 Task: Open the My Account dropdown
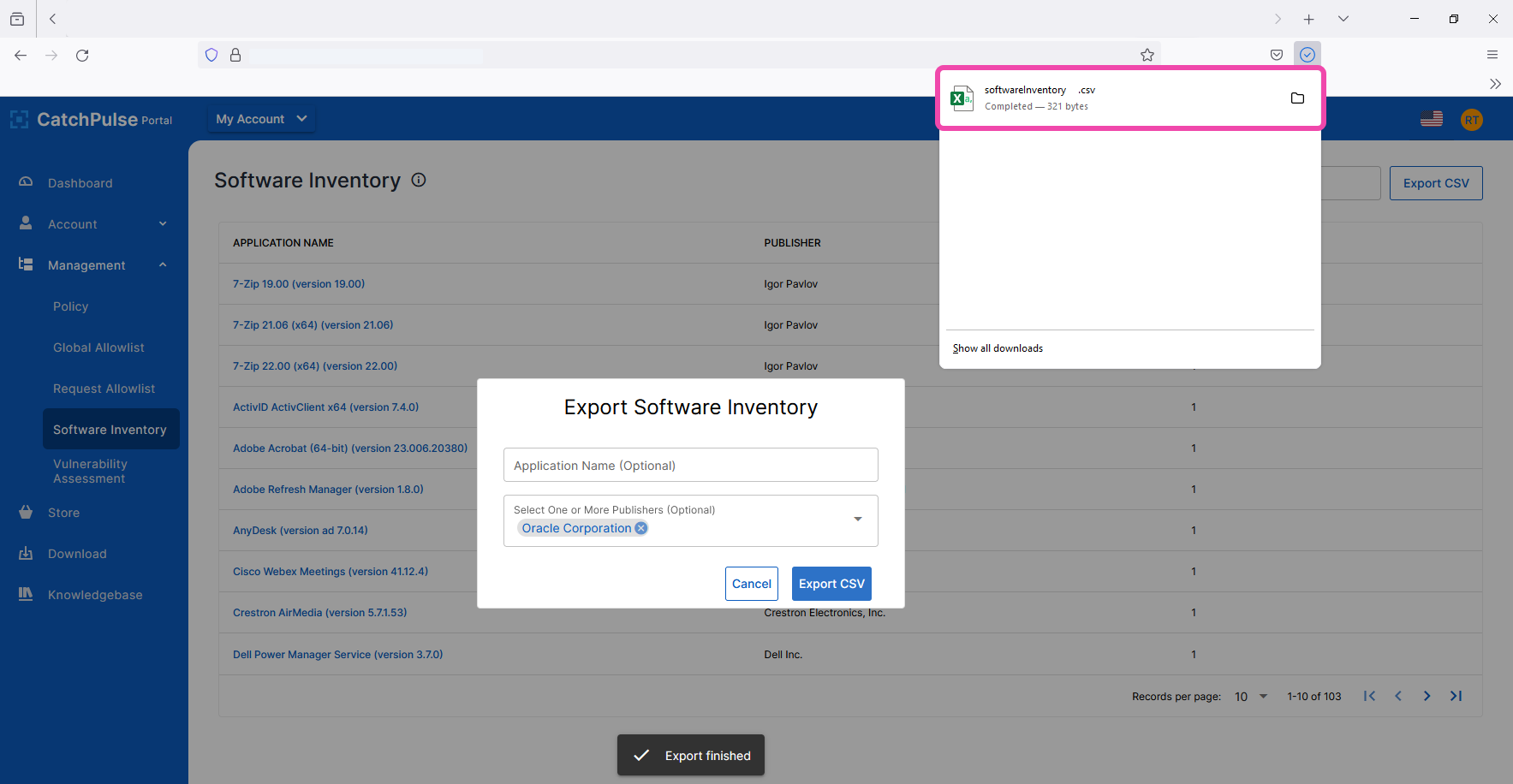(x=261, y=119)
